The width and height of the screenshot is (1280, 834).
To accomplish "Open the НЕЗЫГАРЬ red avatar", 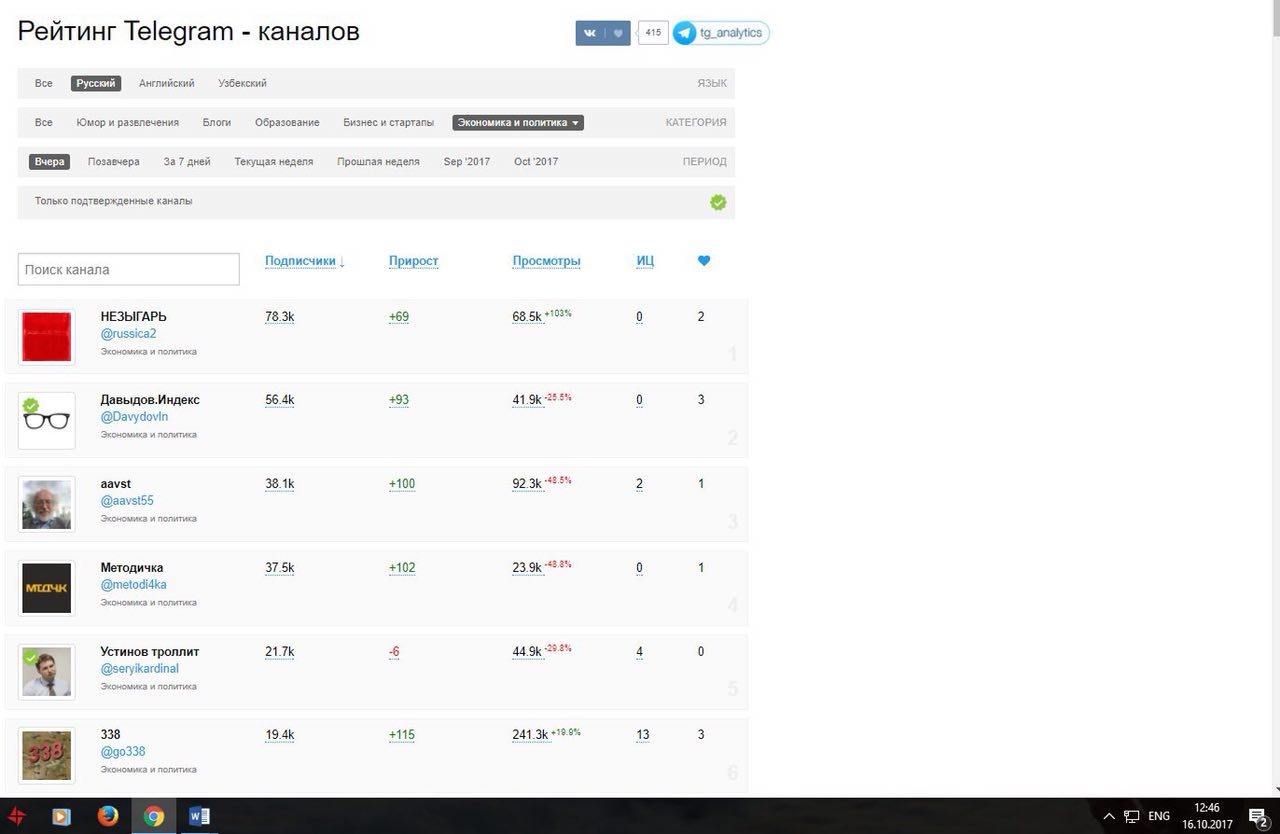I will 47,337.
